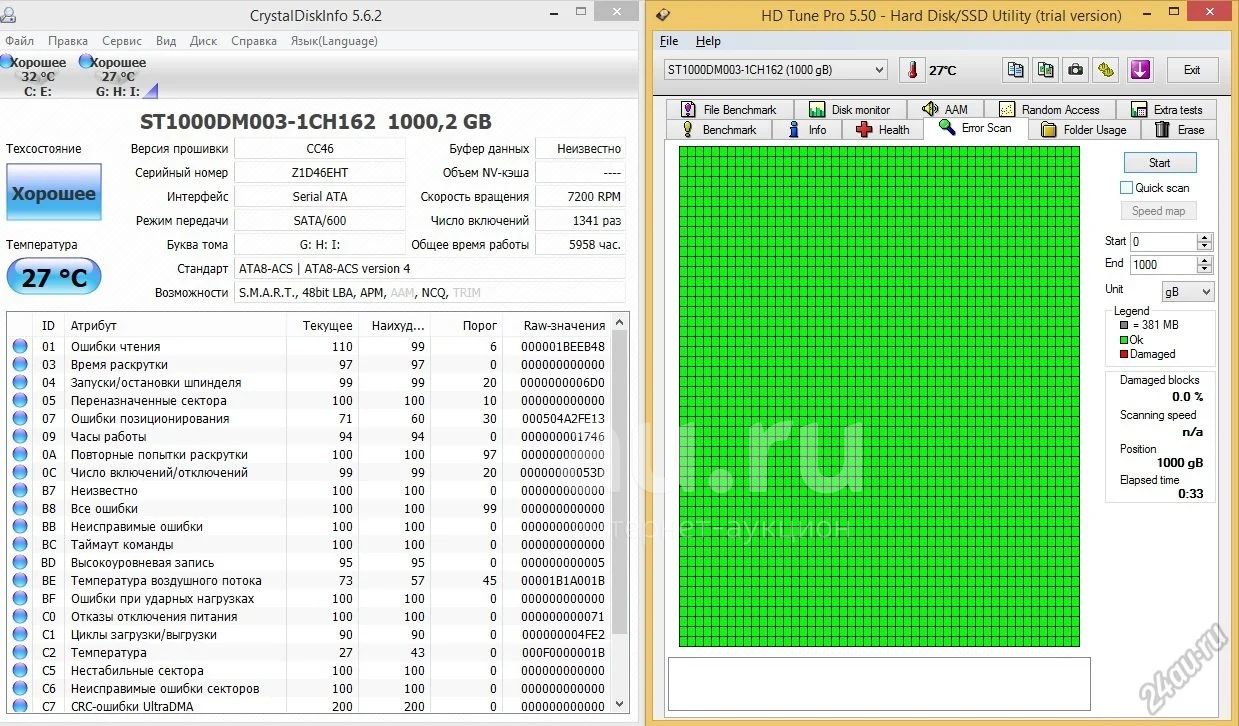Click the gray 381 MB legend swatch

(x=1123, y=325)
